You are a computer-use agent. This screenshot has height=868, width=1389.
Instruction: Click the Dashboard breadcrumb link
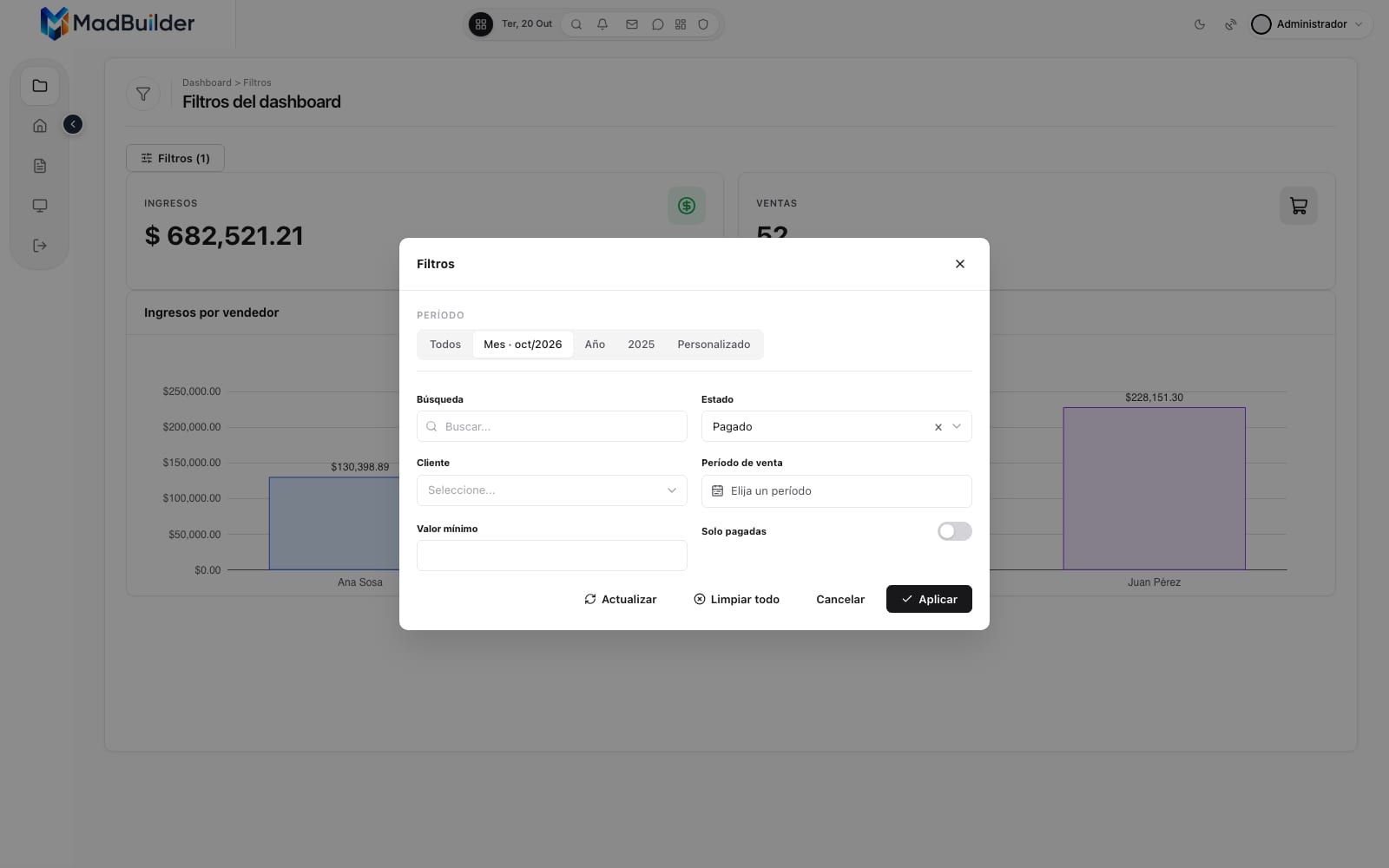click(x=207, y=82)
